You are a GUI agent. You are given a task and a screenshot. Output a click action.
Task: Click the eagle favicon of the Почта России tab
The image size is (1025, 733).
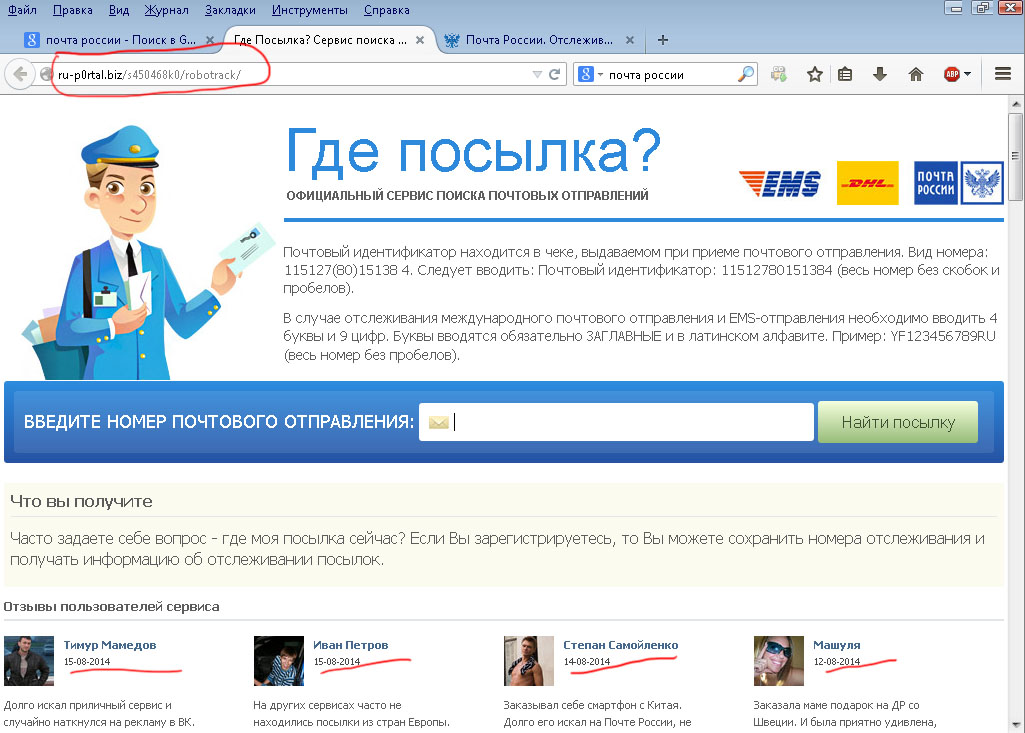pyautogui.click(x=452, y=40)
